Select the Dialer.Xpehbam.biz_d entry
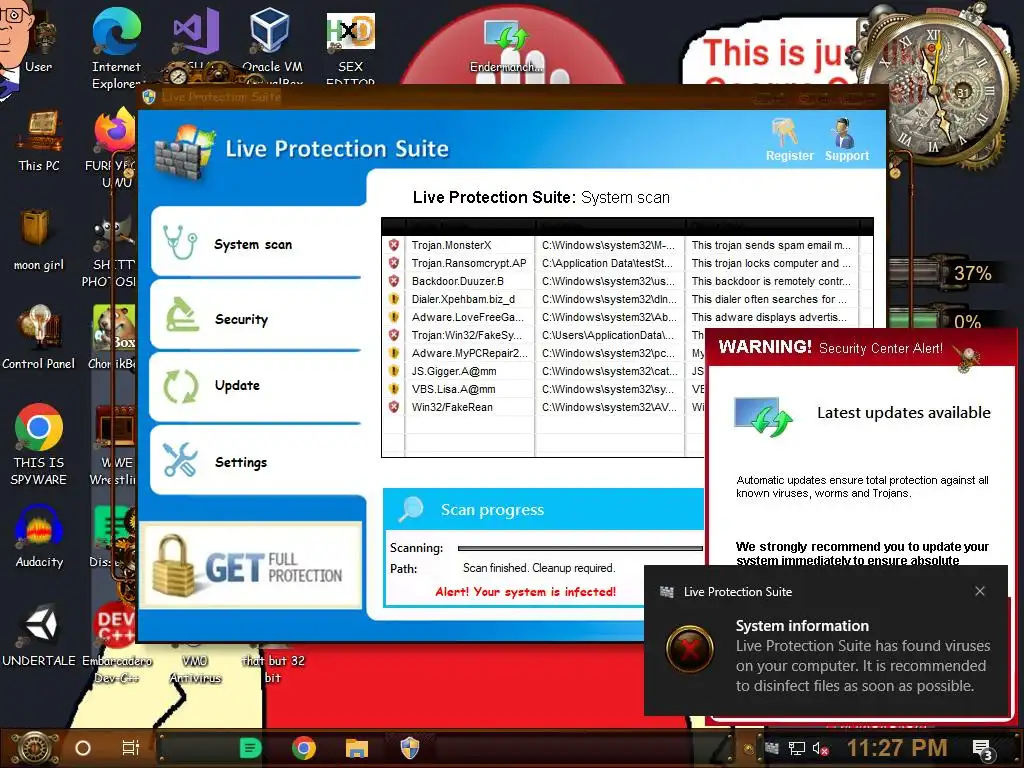1024x768 pixels. coord(627,299)
